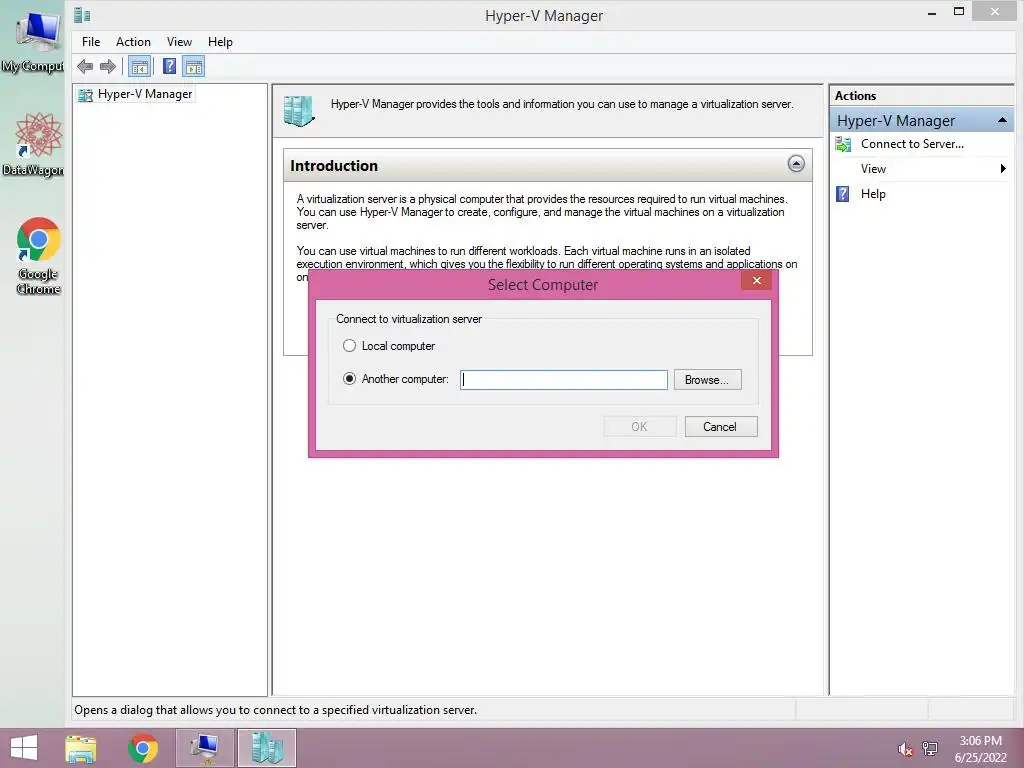1024x768 pixels.
Task: Open the File menu
Action: click(x=91, y=42)
